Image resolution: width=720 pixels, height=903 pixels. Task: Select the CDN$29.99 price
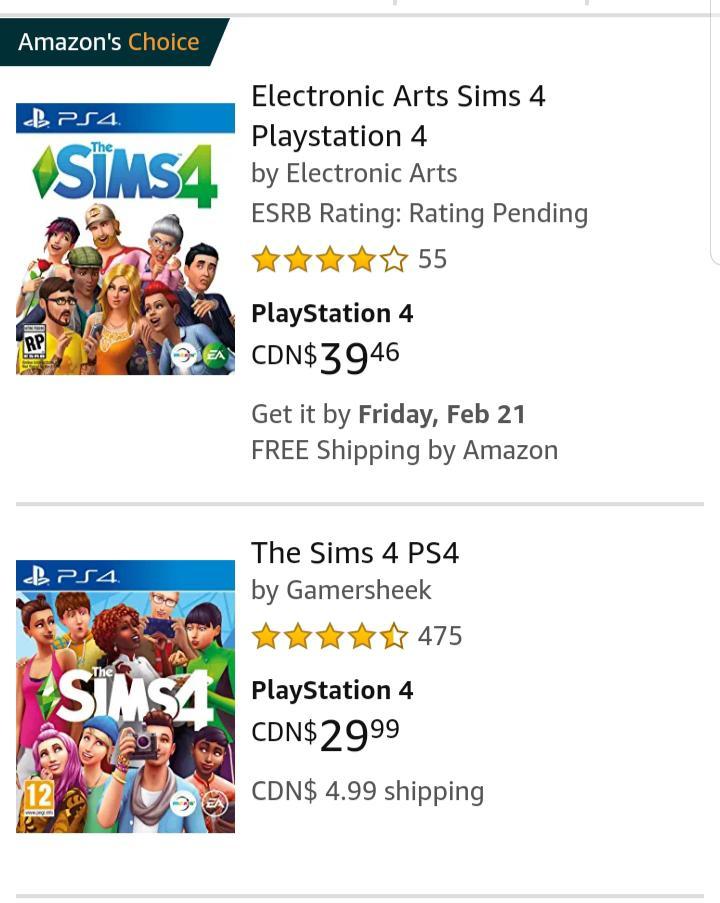[x=325, y=734]
